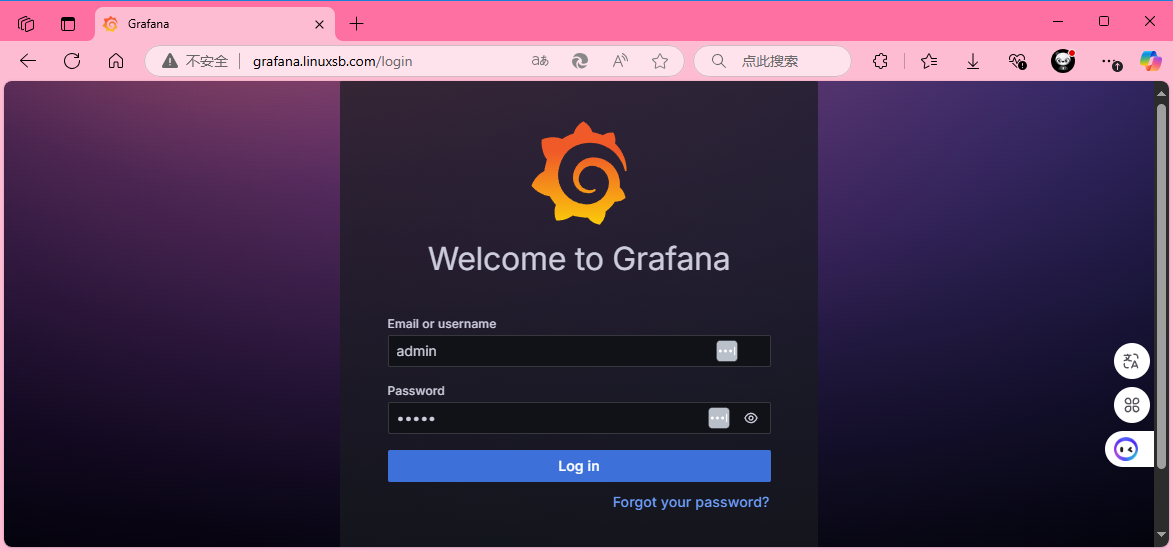Open a new browser tab
The image size is (1173, 551).
tap(357, 24)
